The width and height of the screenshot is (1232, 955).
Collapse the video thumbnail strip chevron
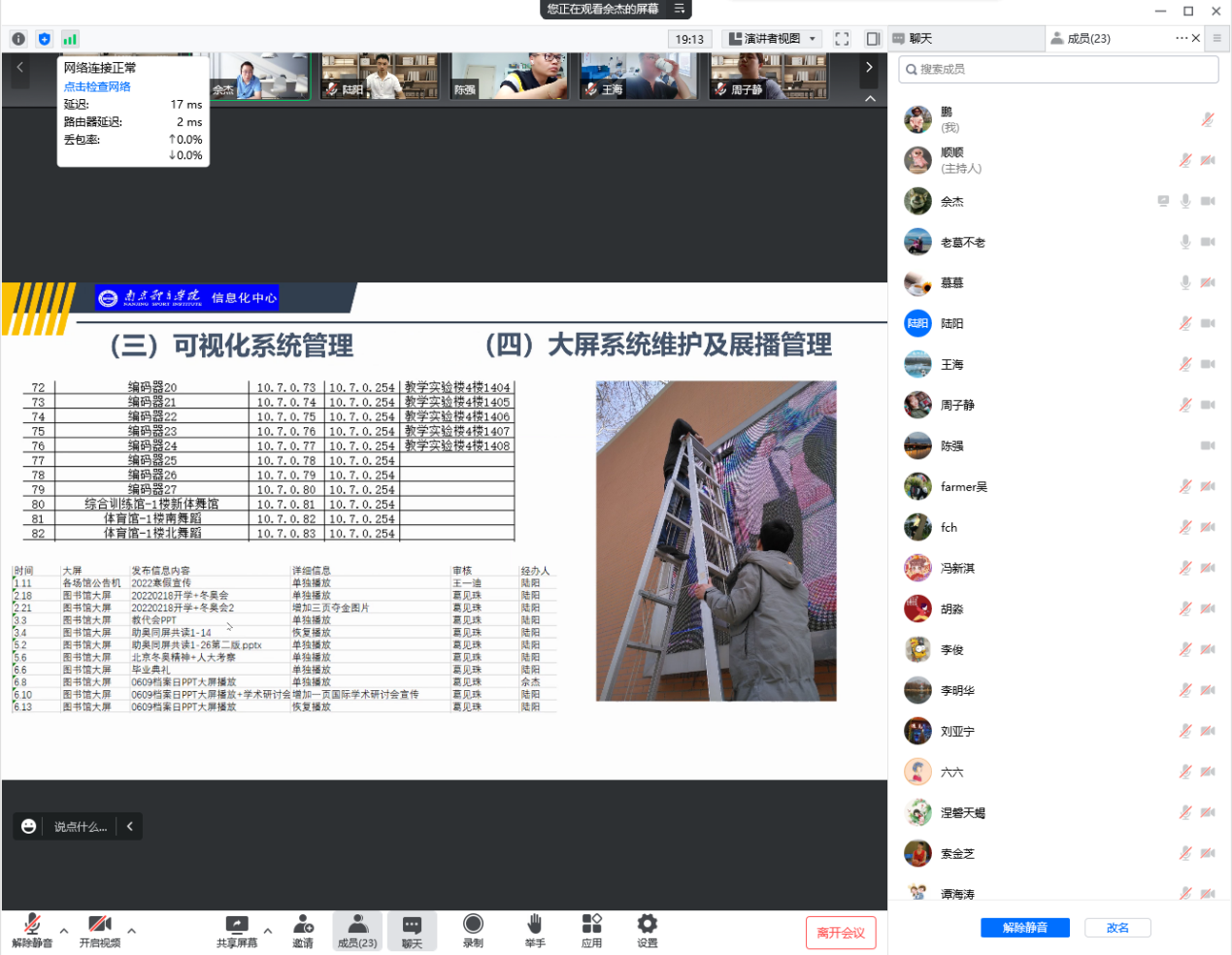click(870, 98)
